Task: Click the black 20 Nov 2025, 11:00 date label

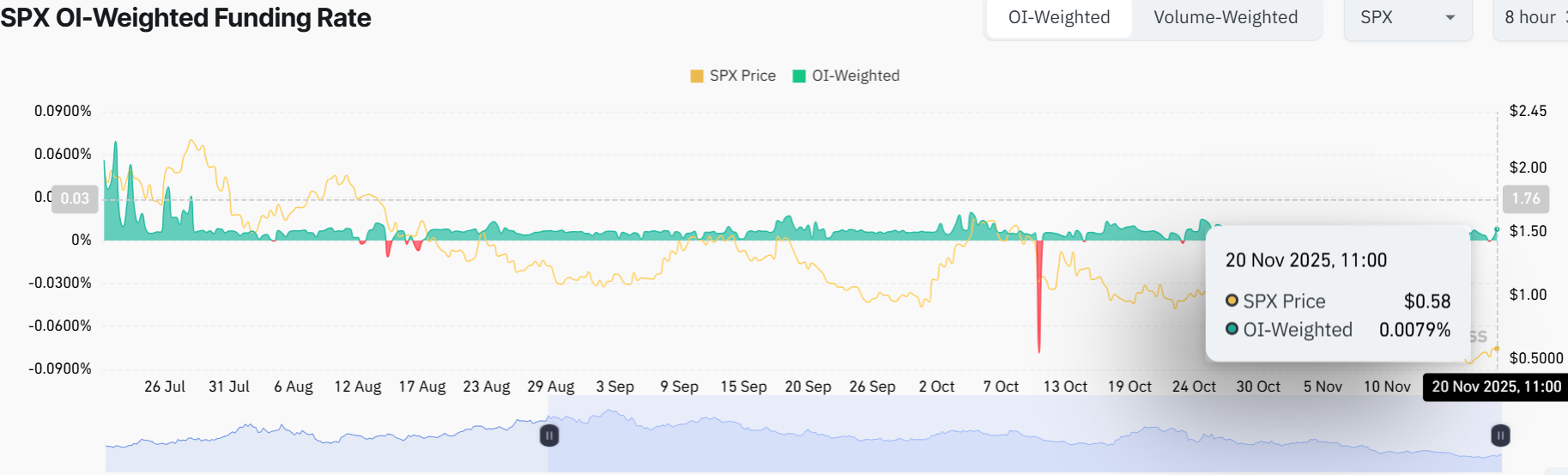Action: (x=1496, y=387)
